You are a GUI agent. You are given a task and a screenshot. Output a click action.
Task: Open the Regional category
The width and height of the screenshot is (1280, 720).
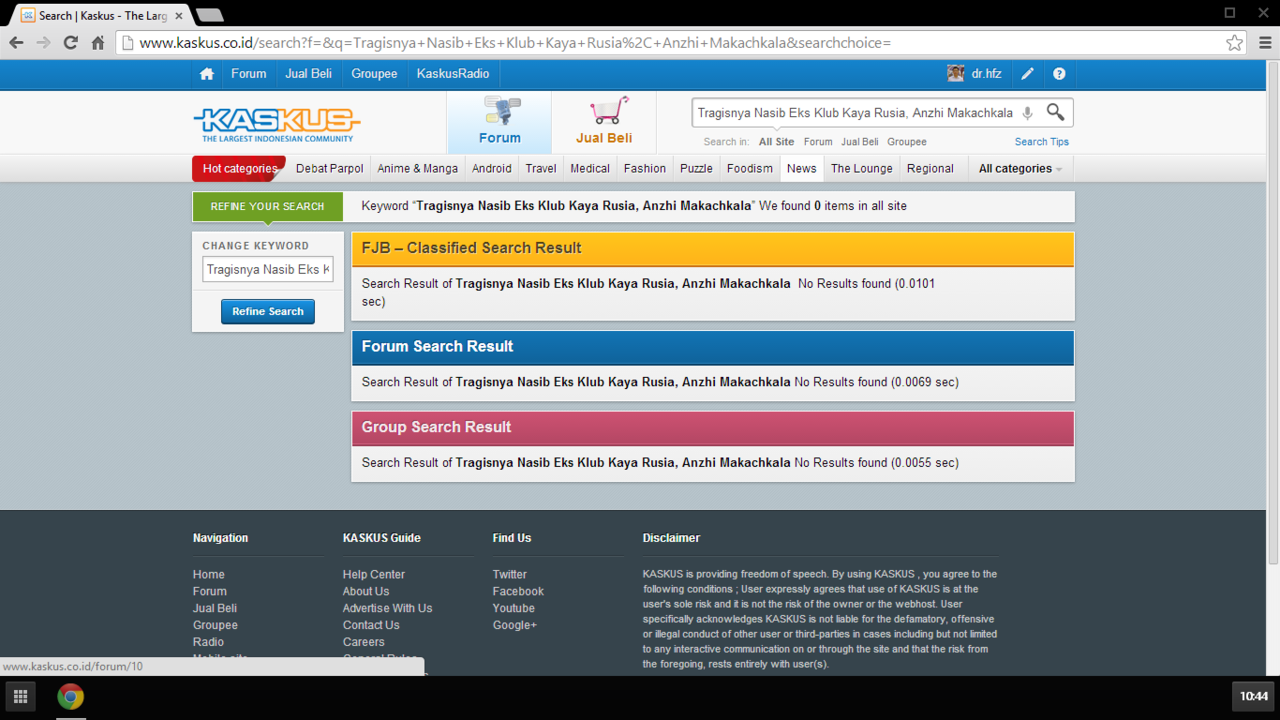[930, 169]
